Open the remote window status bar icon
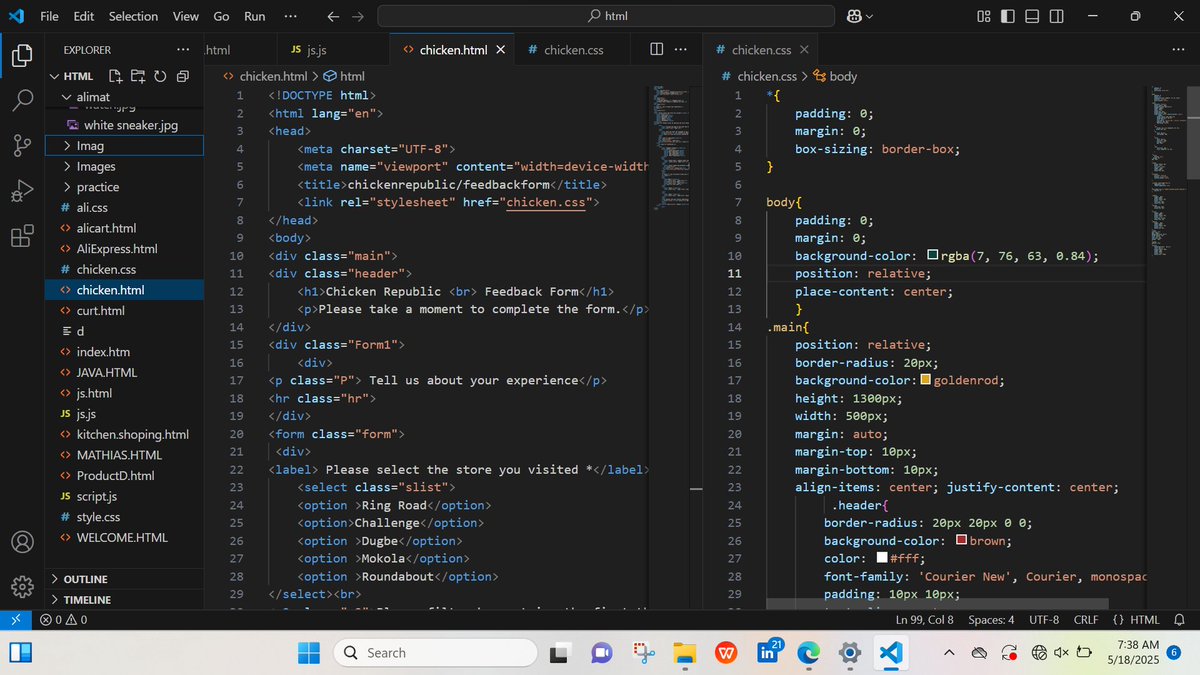Screen dimensions: 1200x675 tap(15, 620)
